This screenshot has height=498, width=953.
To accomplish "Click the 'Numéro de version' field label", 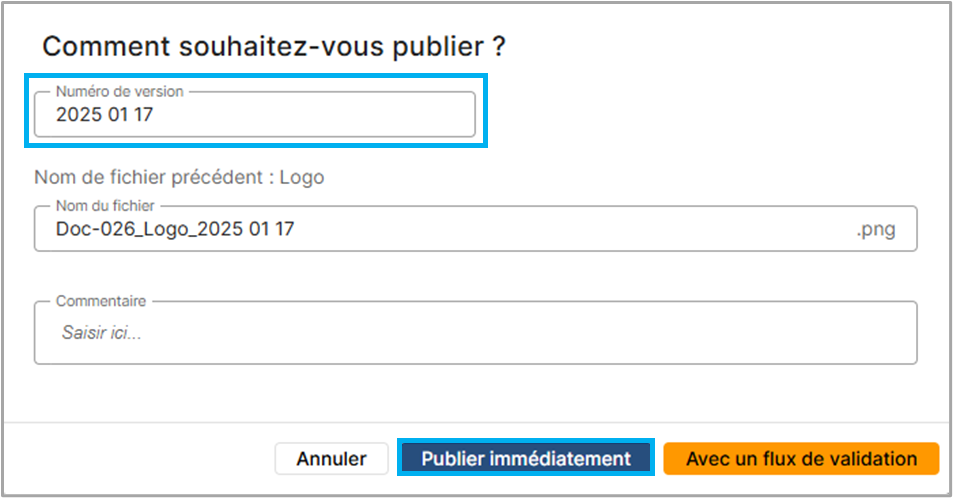I will [x=119, y=91].
